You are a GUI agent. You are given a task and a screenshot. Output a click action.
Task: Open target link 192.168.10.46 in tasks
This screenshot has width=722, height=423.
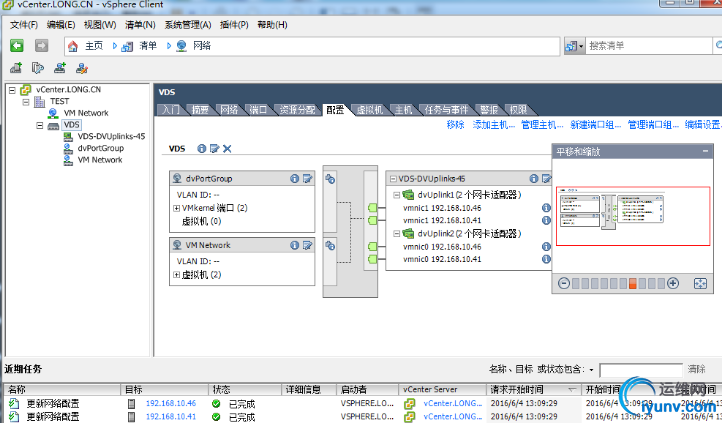(171, 403)
